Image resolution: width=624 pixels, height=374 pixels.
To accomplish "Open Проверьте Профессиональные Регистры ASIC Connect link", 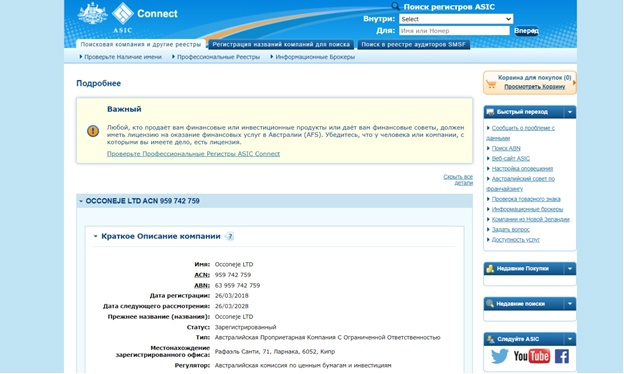I will pos(193,154).
